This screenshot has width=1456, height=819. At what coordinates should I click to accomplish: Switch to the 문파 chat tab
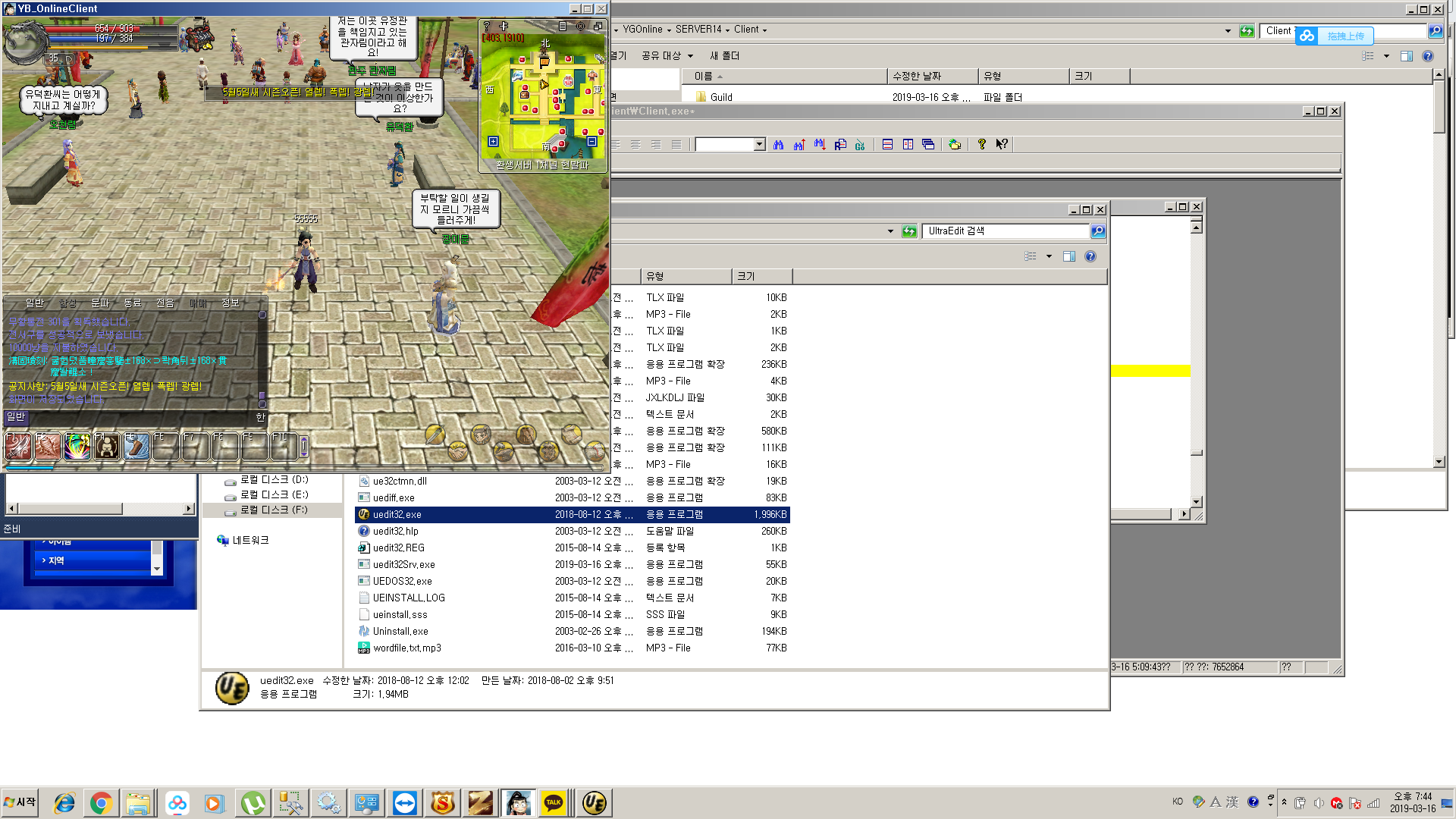[100, 303]
